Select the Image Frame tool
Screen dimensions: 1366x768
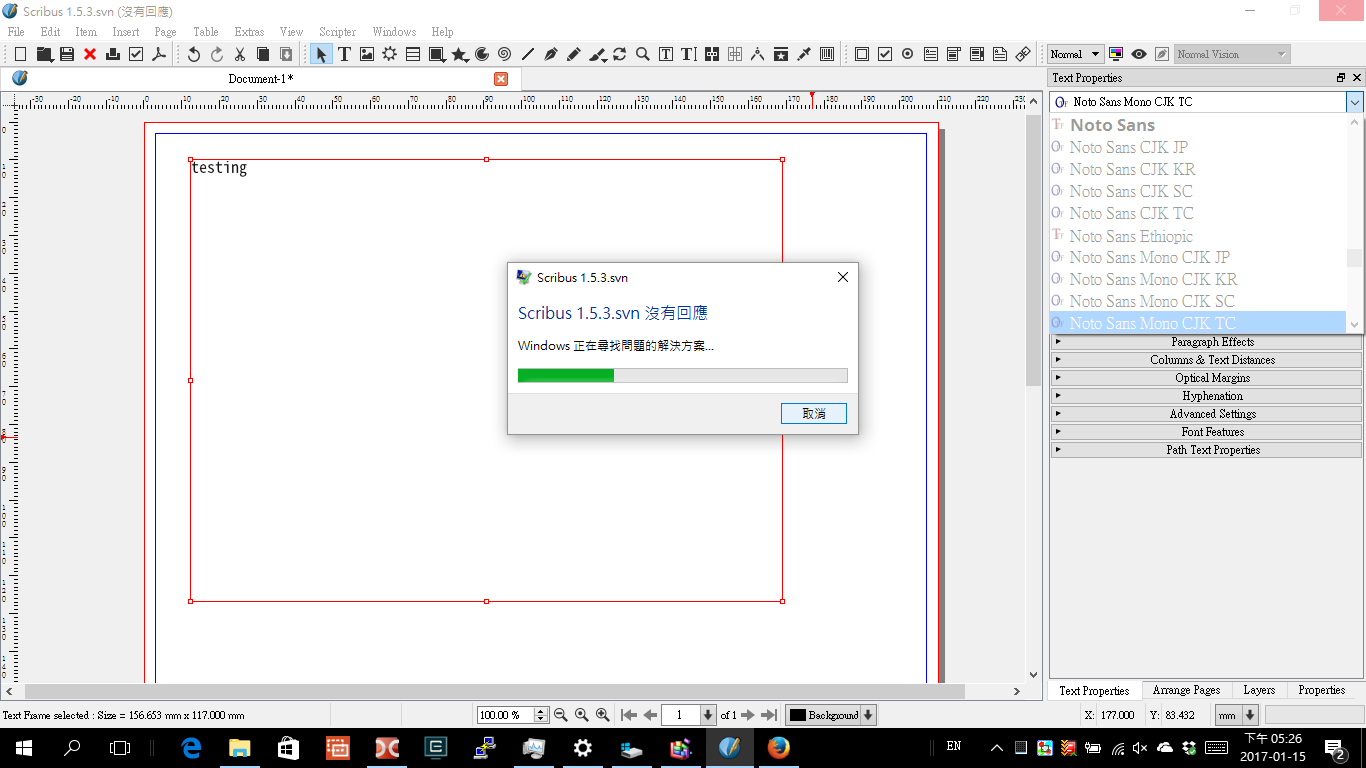coord(367,54)
